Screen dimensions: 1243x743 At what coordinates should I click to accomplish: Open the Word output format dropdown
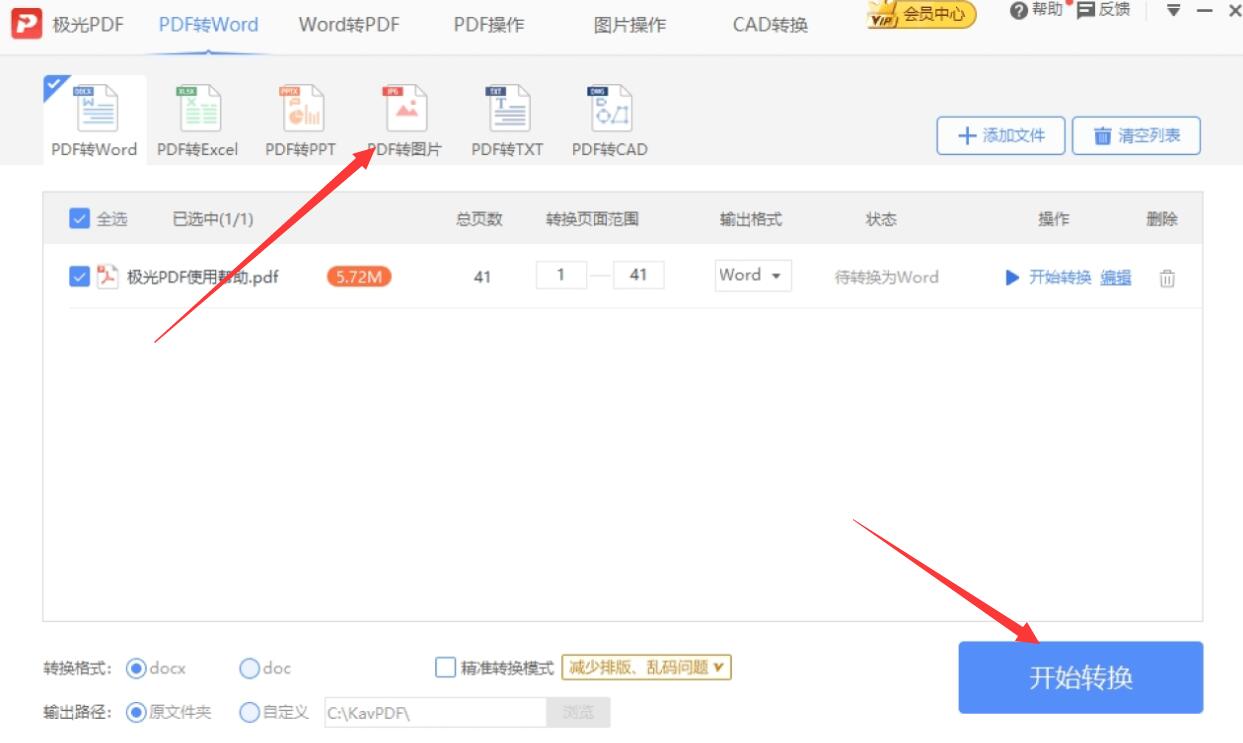(753, 275)
